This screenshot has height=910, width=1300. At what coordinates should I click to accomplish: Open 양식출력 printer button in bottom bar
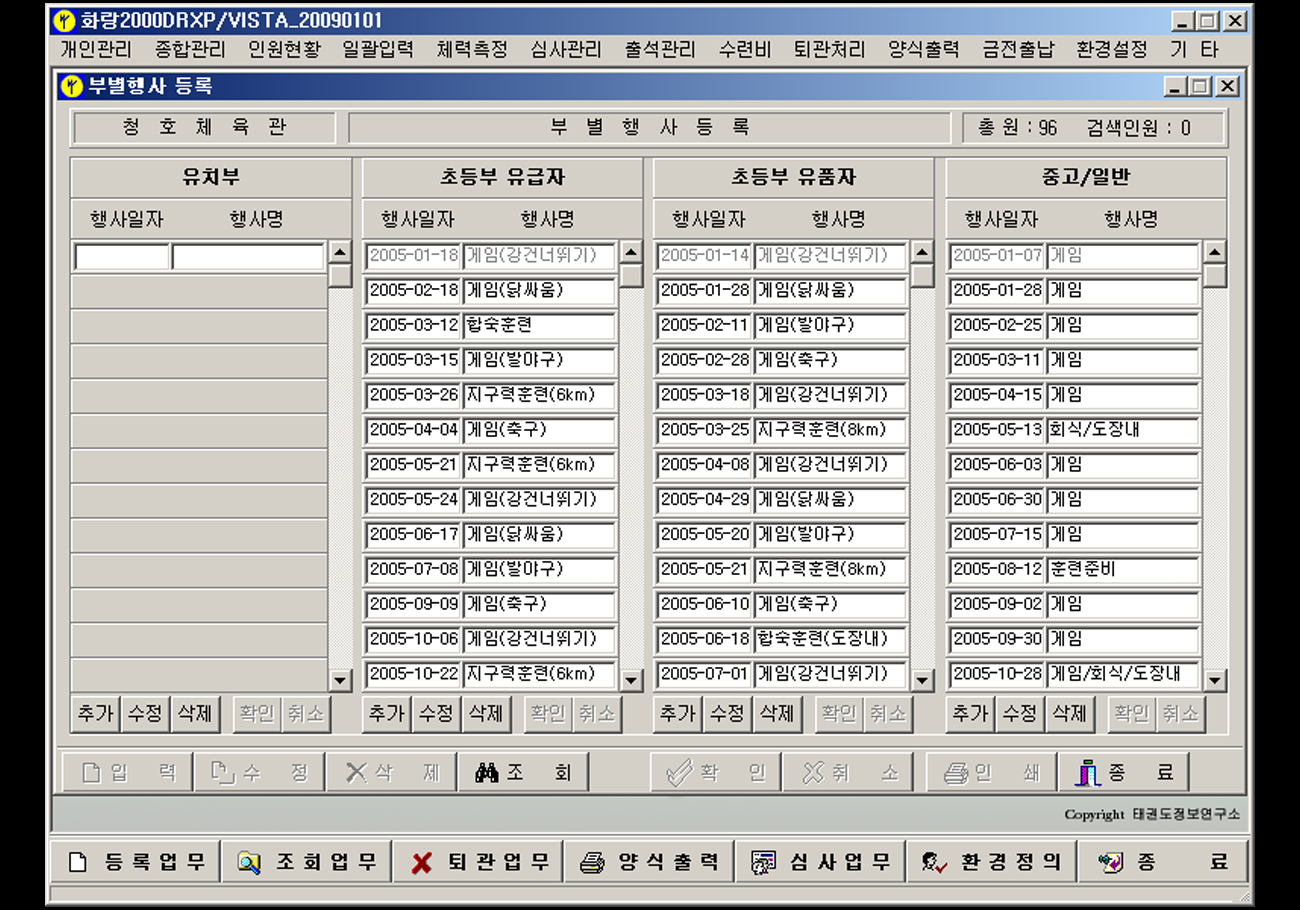pos(650,862)
